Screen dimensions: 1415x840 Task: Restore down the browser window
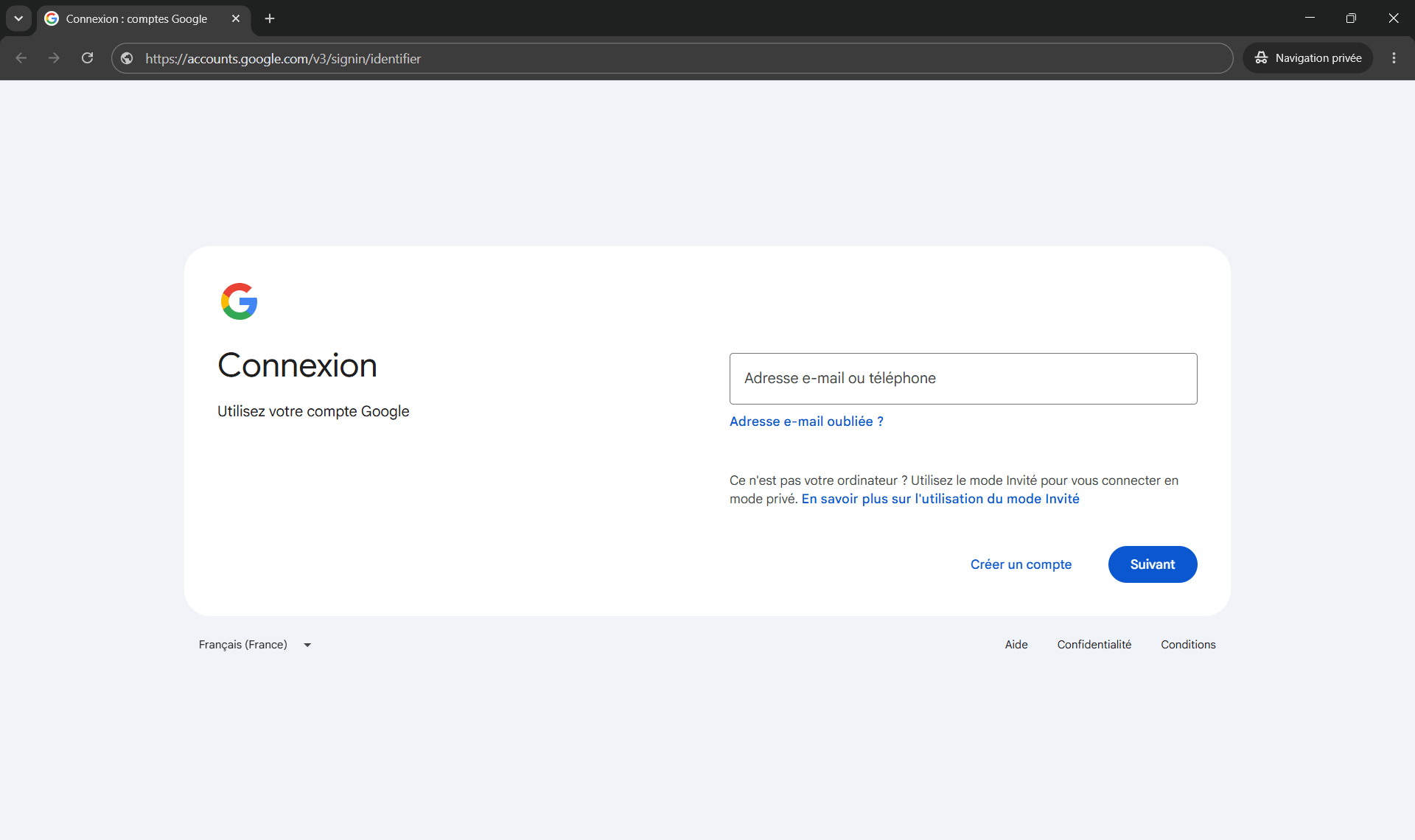(1351, 18)
